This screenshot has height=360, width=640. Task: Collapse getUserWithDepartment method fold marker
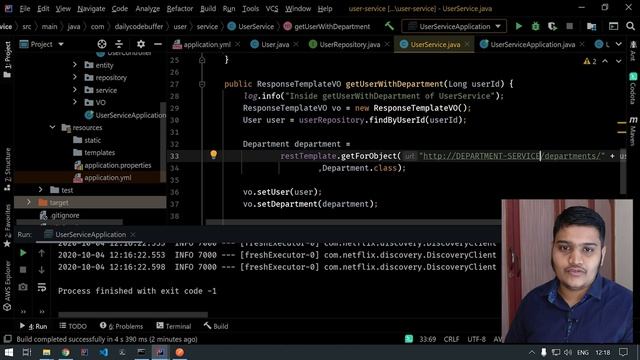pos(202,84)
